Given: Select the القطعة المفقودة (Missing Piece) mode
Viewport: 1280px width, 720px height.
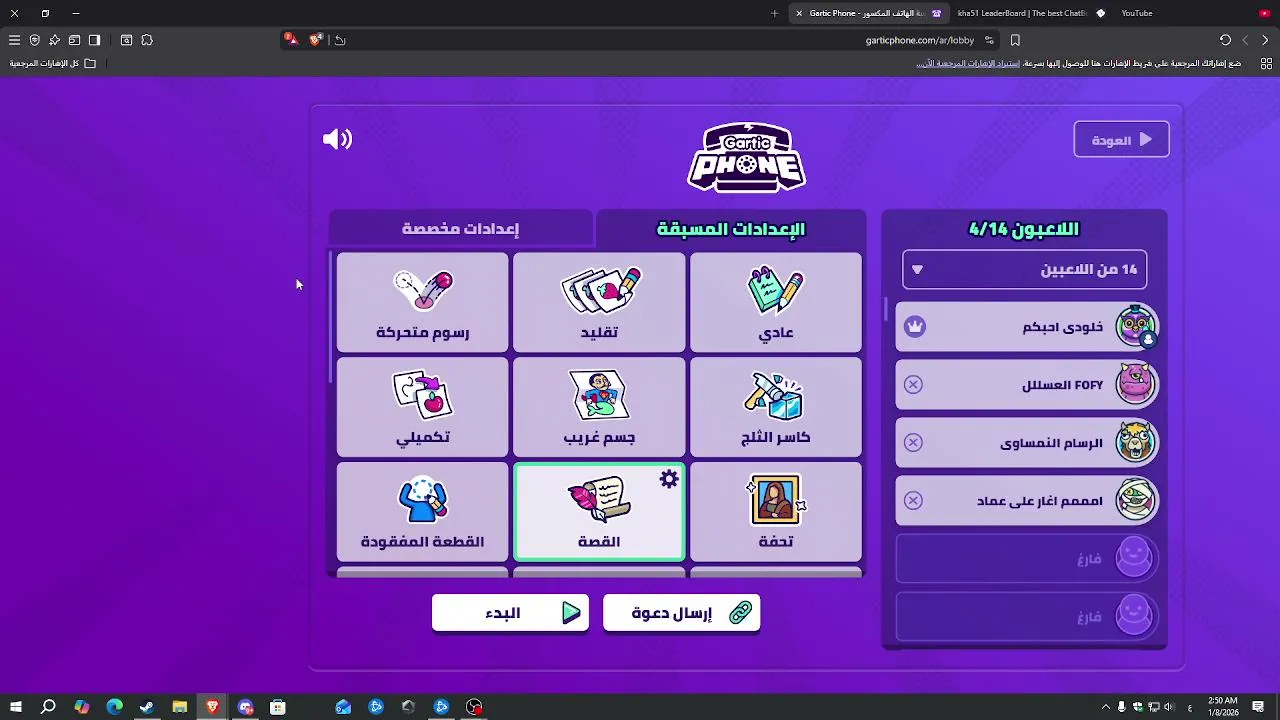Looking at the screenshot, I should [422, 512].
